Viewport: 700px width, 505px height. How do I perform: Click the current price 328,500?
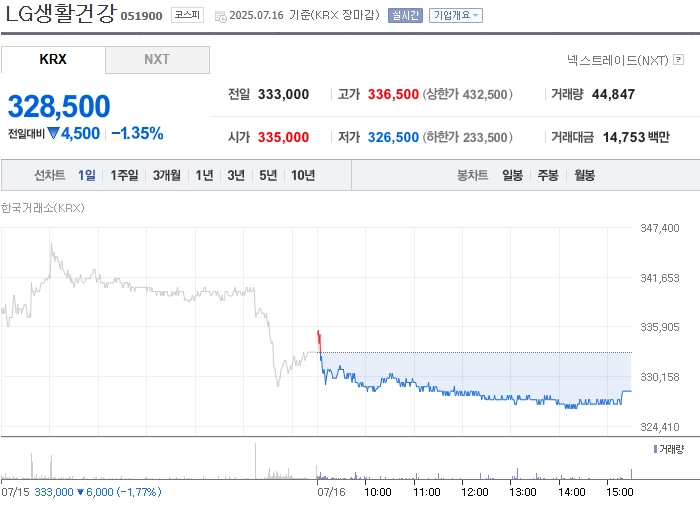(59, 106)
